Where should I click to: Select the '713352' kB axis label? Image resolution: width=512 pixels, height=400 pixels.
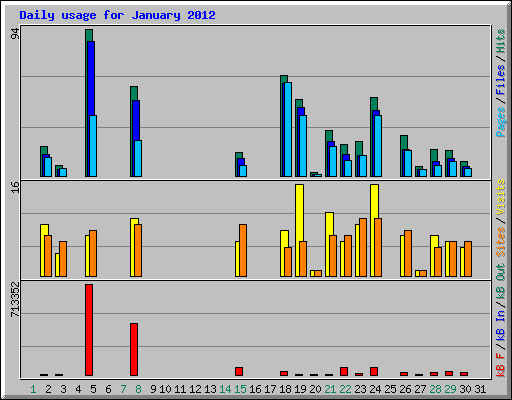(15, 299)
